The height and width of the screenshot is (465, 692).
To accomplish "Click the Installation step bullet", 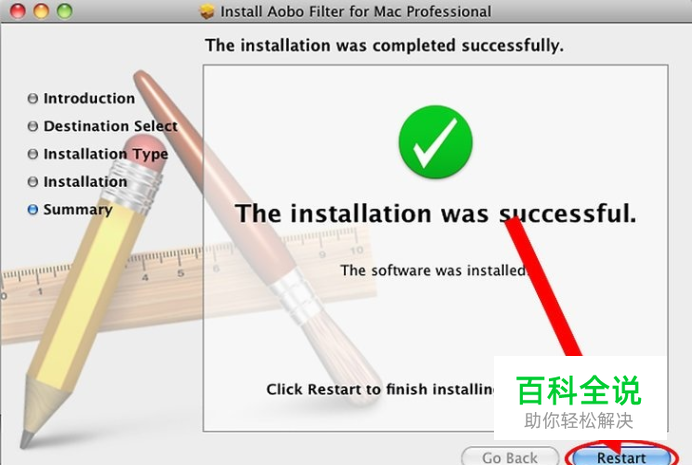I will (x=33, y=182).
